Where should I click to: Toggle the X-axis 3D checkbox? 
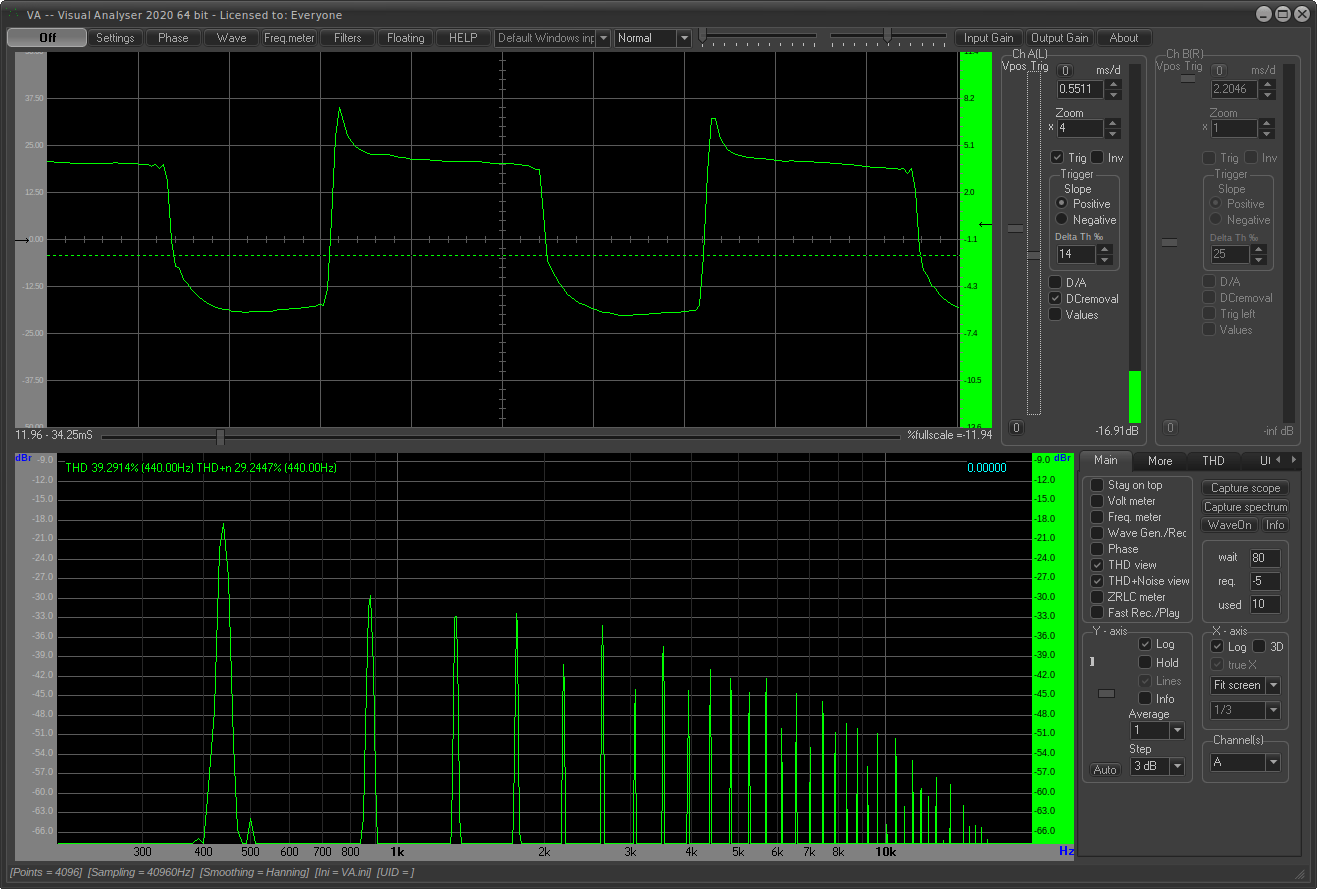1259,647
